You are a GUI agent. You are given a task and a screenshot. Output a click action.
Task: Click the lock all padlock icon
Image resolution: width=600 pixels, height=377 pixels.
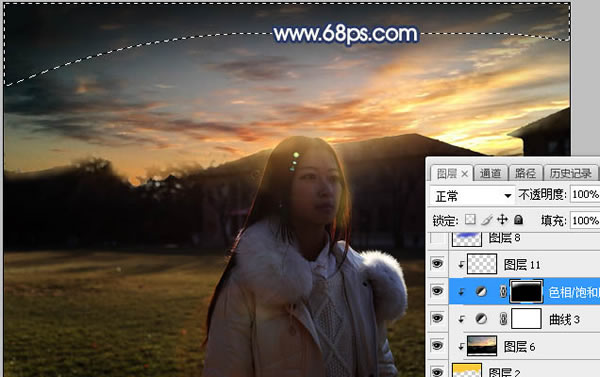pyautogui.click(x=518, y=220)
